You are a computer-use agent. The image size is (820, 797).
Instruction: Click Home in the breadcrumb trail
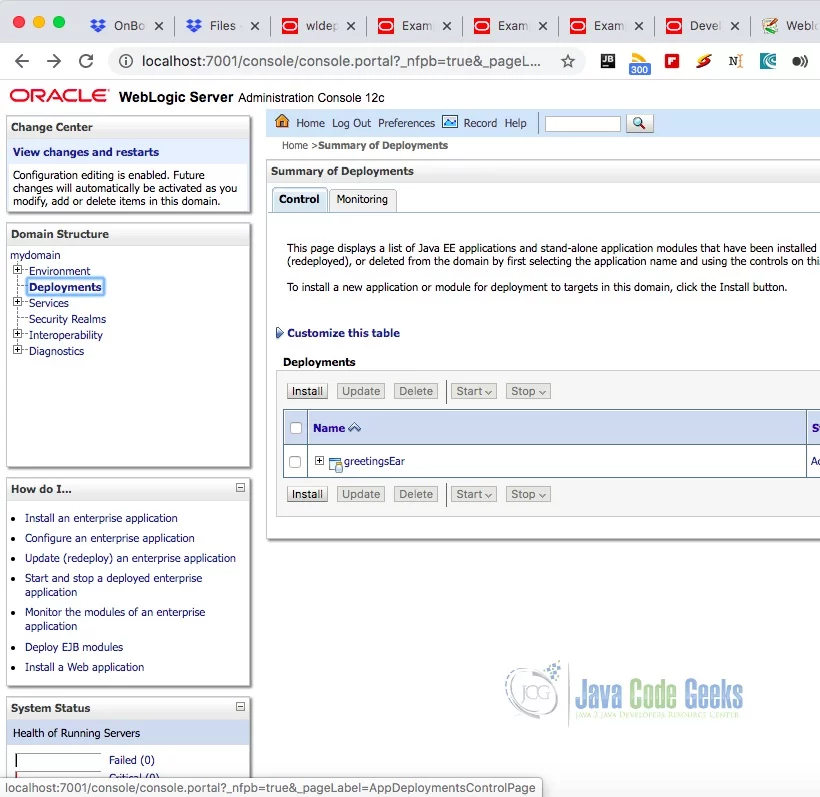pos(295,145)
